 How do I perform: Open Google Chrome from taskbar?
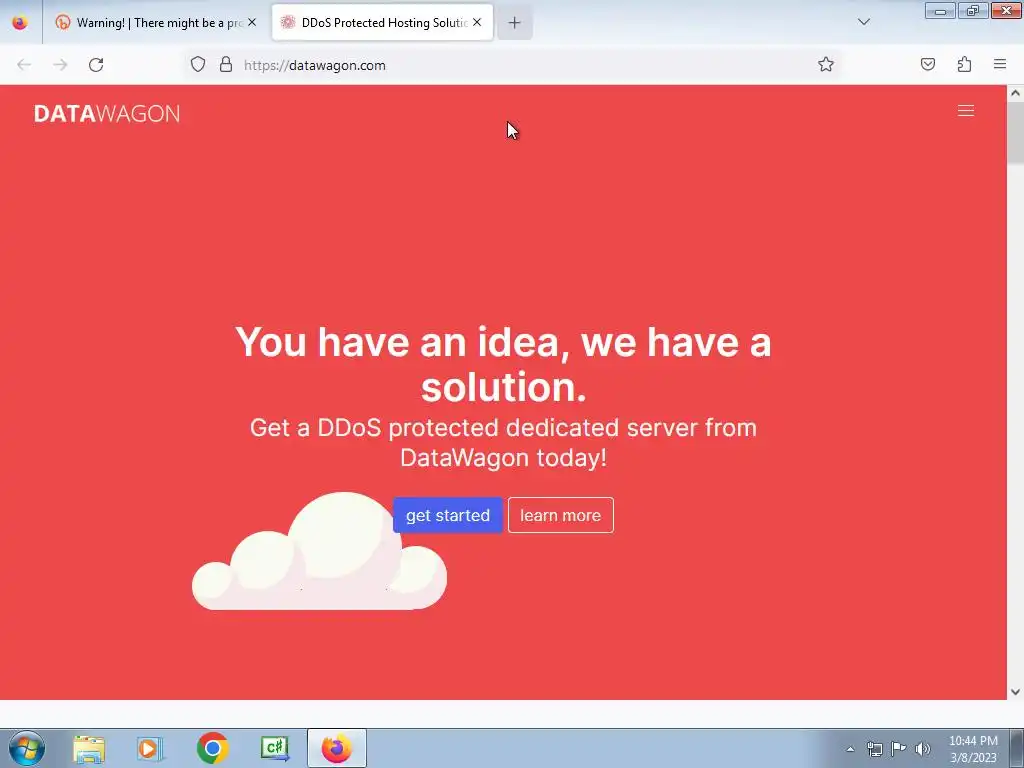pos(212,749)
